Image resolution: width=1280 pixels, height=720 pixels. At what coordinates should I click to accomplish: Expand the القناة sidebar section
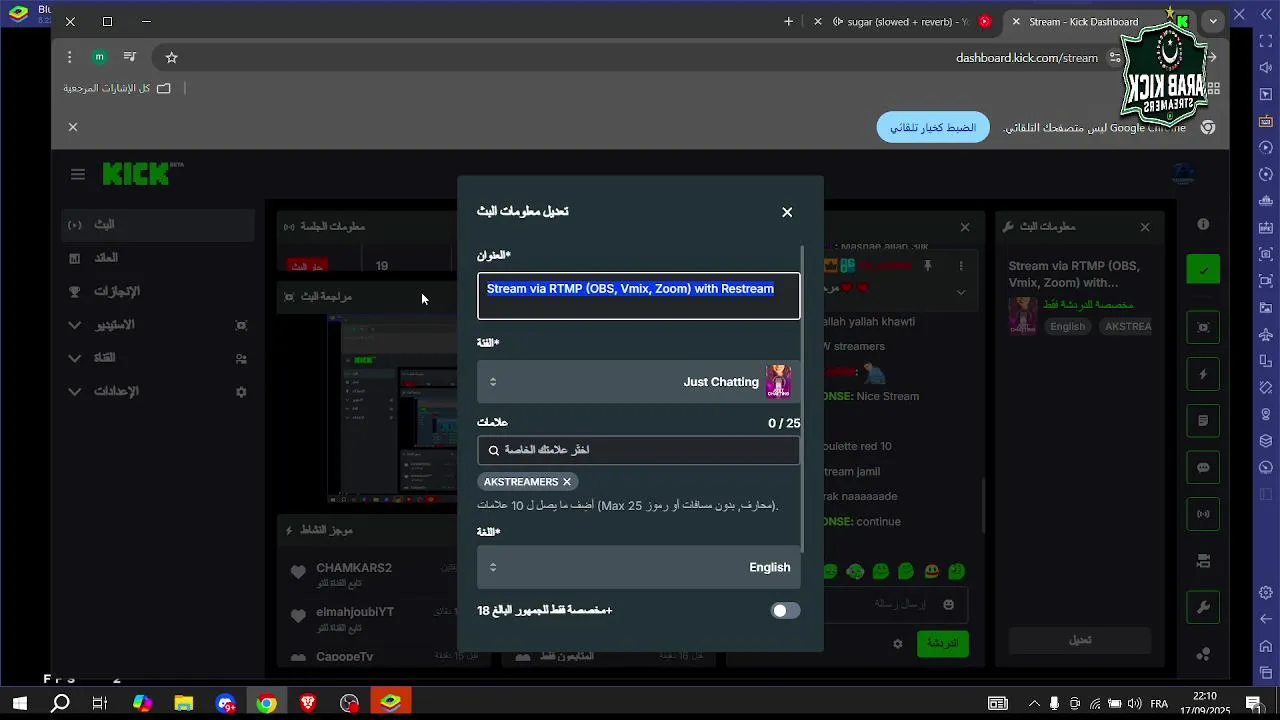tap(74, 358)
